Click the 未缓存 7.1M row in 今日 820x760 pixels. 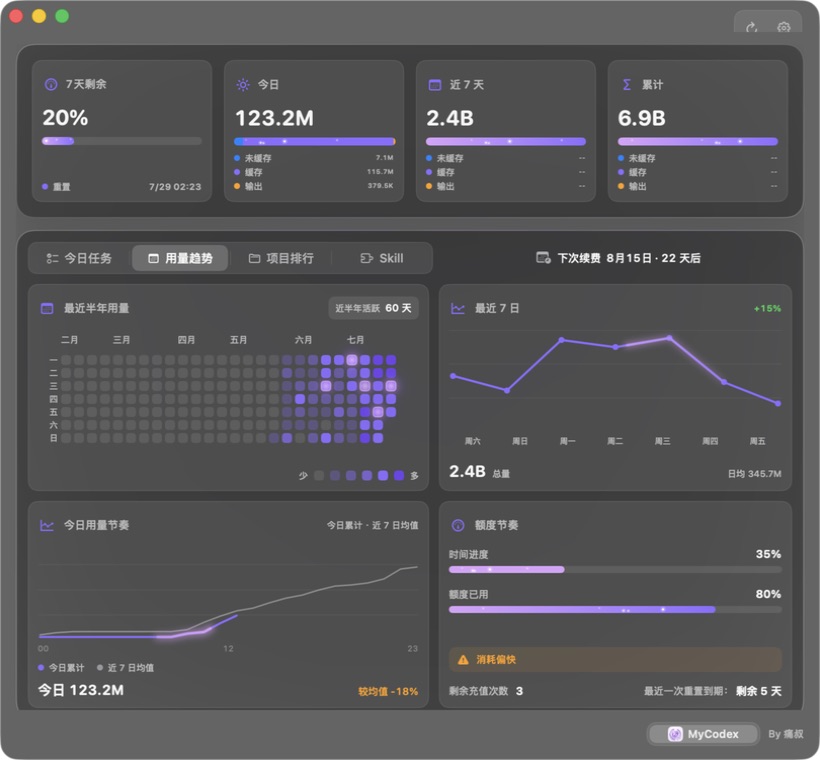tap(314, 158)
